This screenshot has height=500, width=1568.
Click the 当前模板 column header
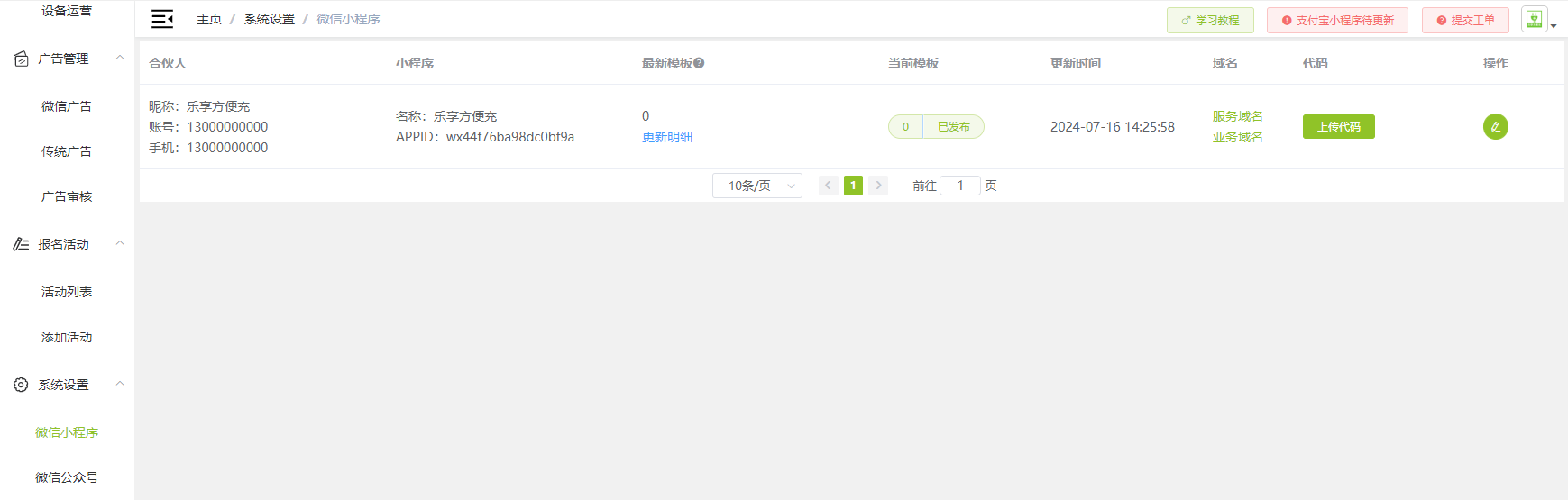913,63
